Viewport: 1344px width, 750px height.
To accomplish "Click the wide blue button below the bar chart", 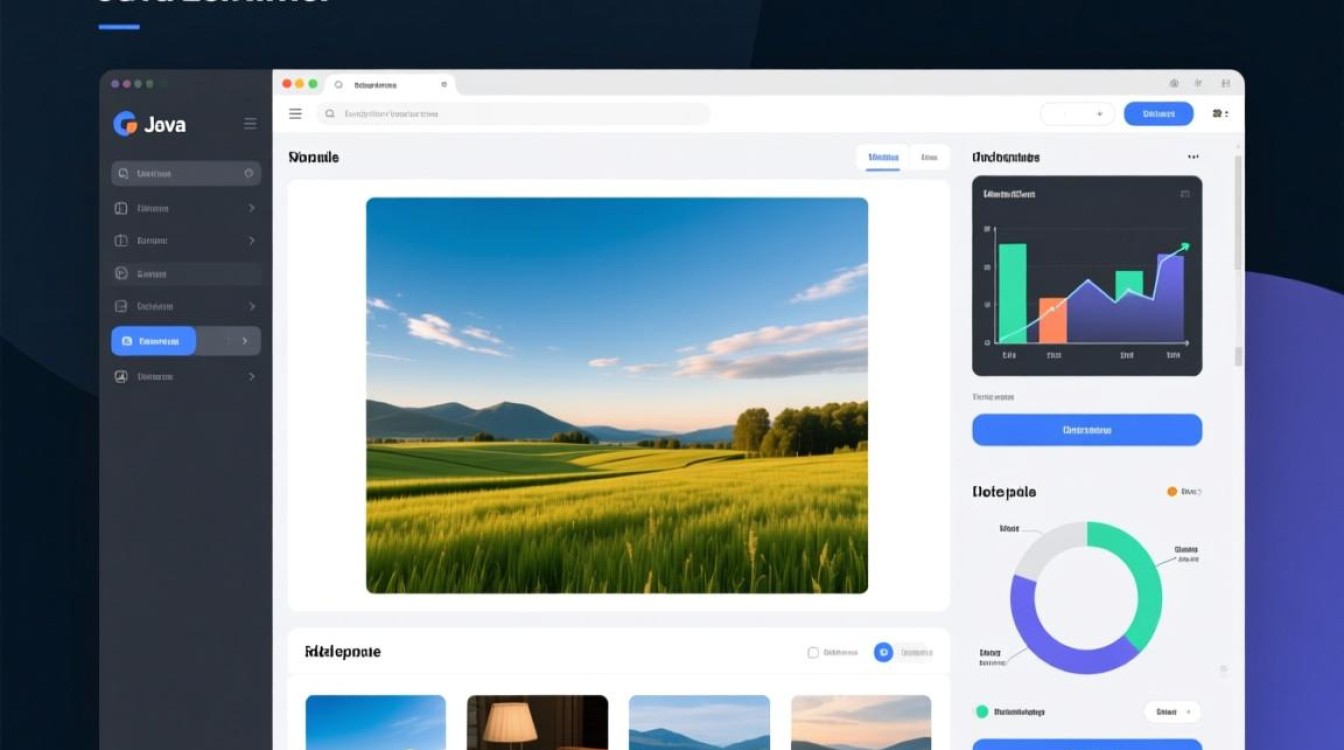I will [x=1087, y=430].
